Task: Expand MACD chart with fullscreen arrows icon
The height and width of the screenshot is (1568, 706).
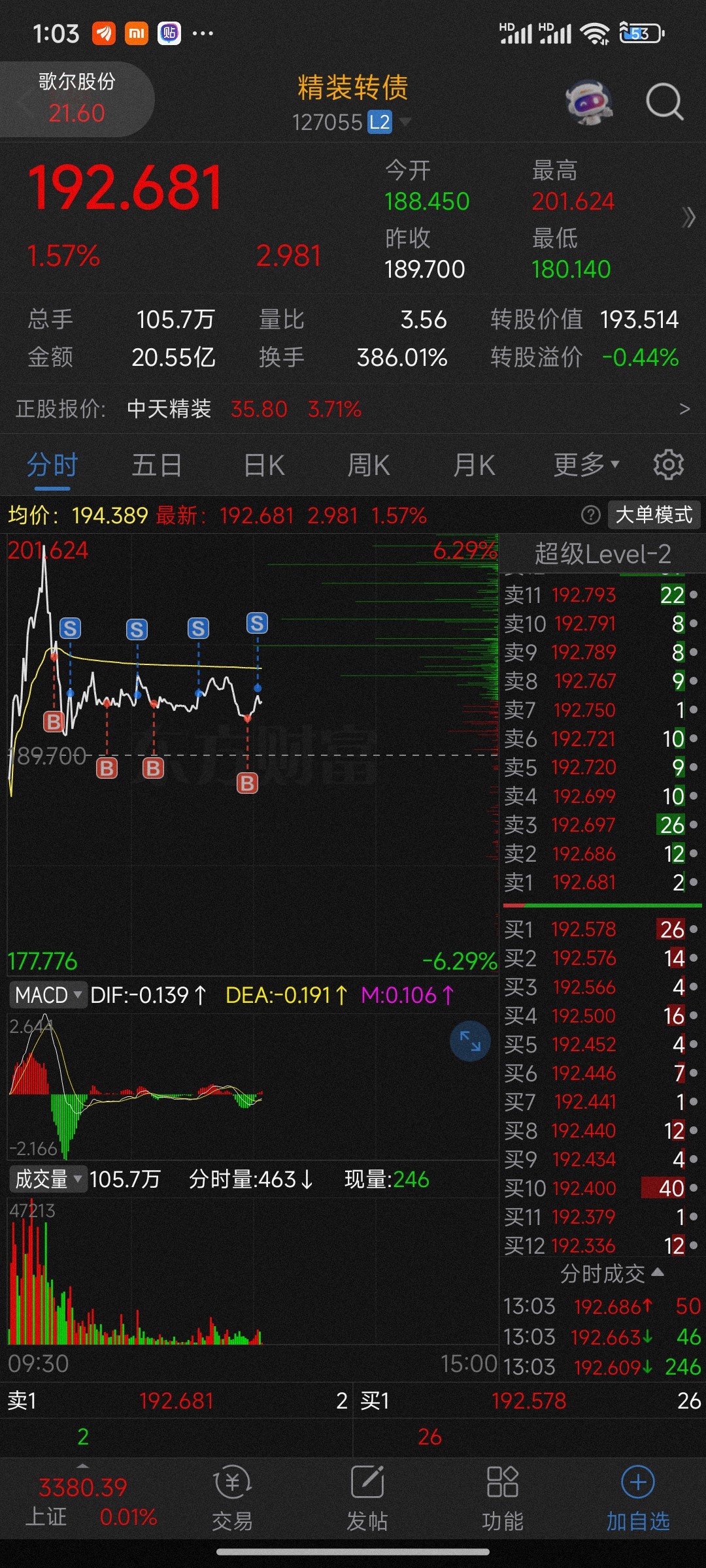Action: pos(470,1041)
